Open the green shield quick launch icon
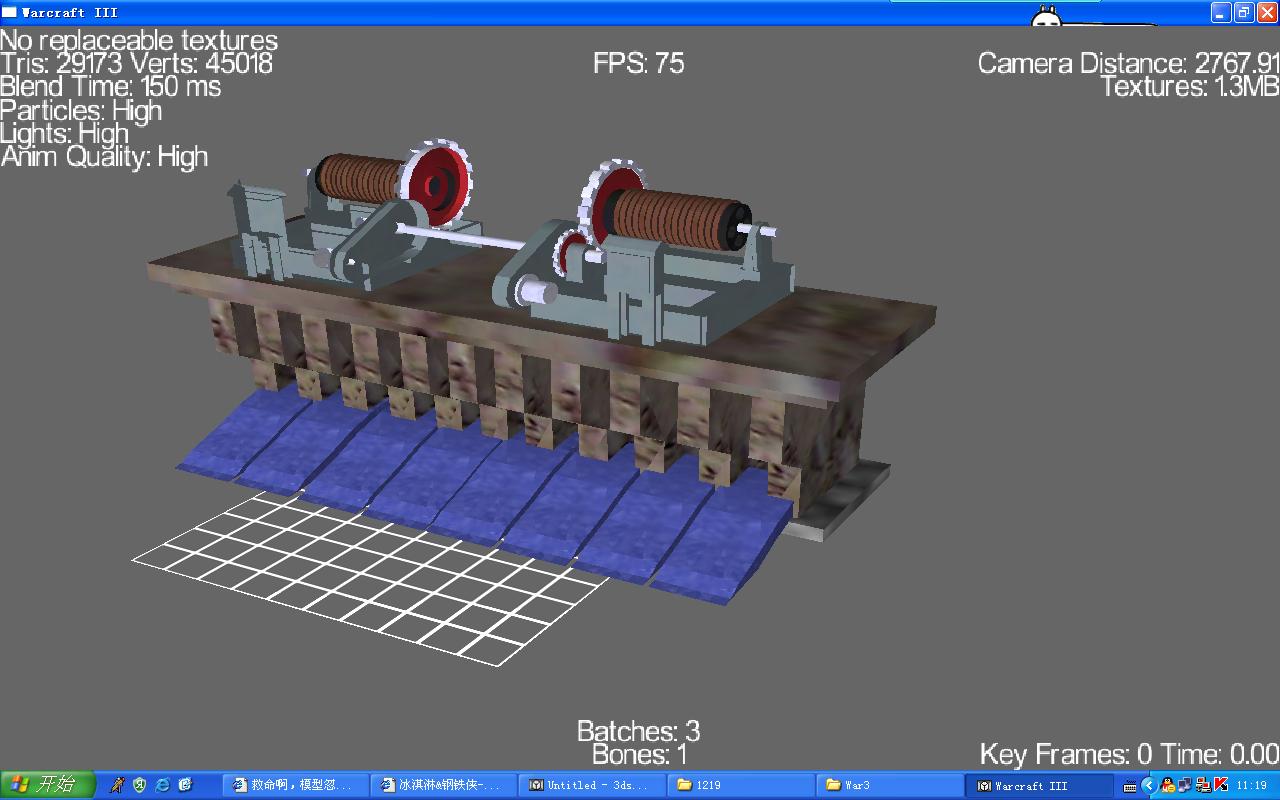This screenshot has height=800, width=1280. pos(139,785)
